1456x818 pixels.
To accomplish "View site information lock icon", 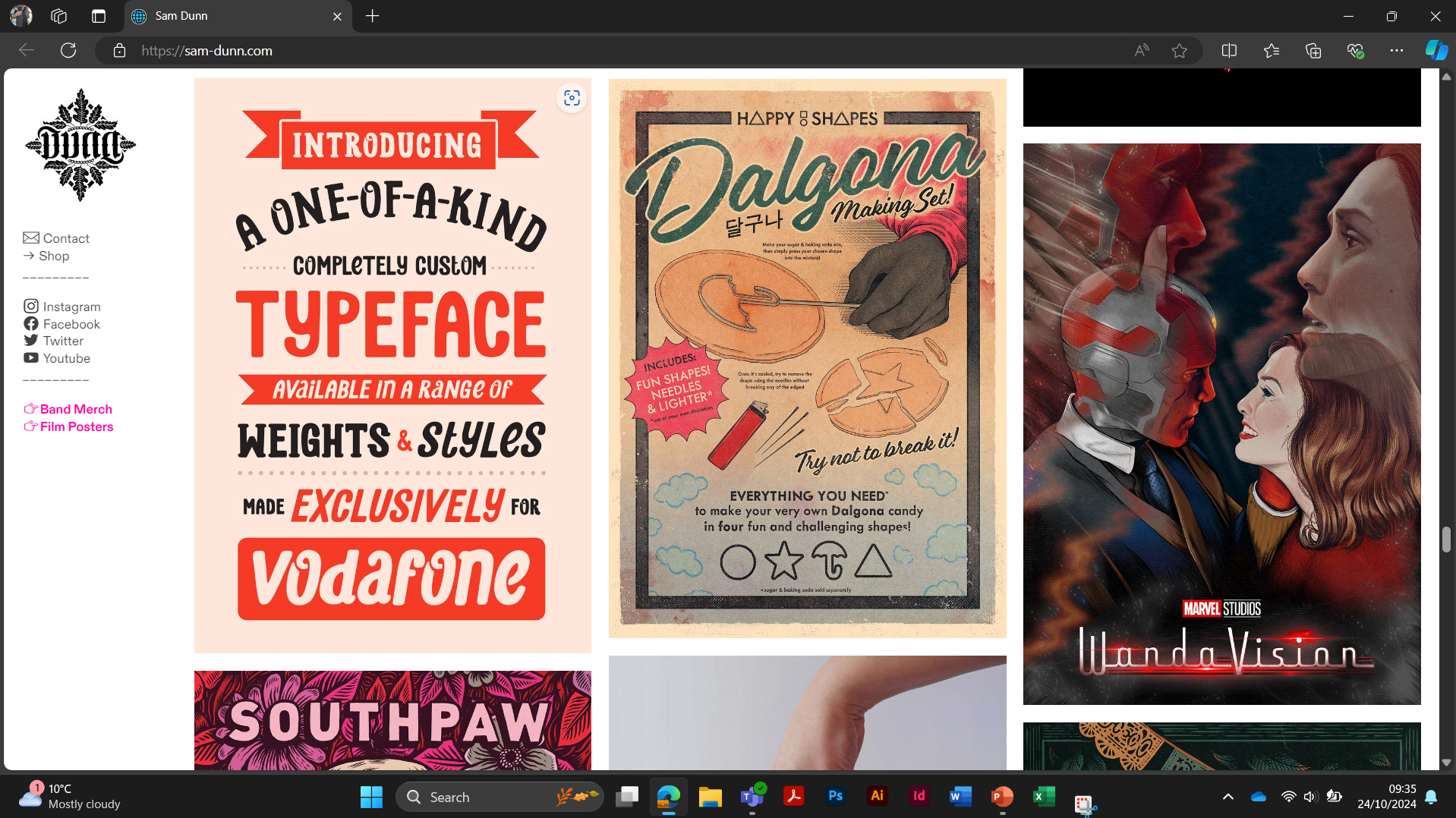I will point(119,51).
